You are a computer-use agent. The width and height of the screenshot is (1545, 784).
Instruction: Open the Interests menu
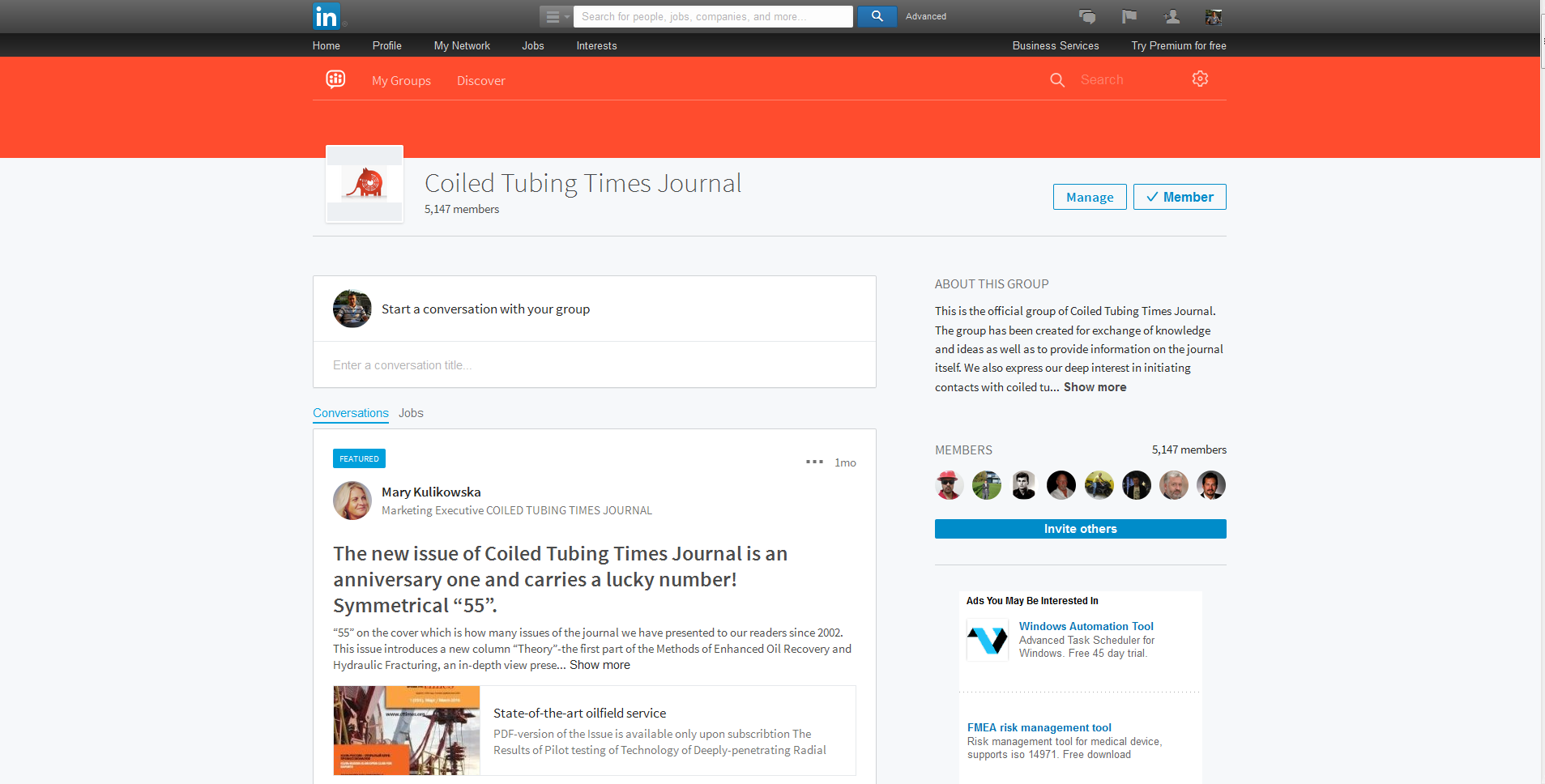click(597, 45)
